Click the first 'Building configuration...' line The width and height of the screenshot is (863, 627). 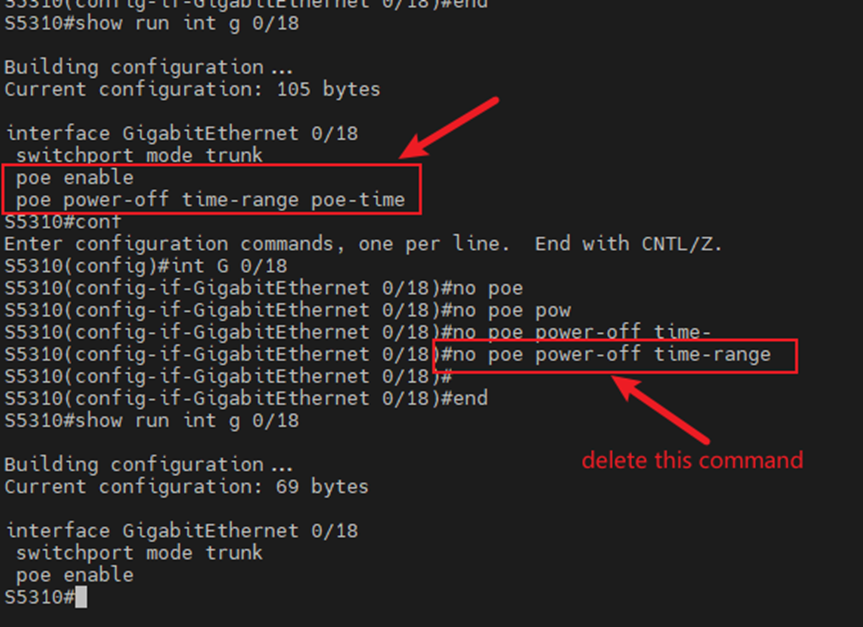pos(149,67)
